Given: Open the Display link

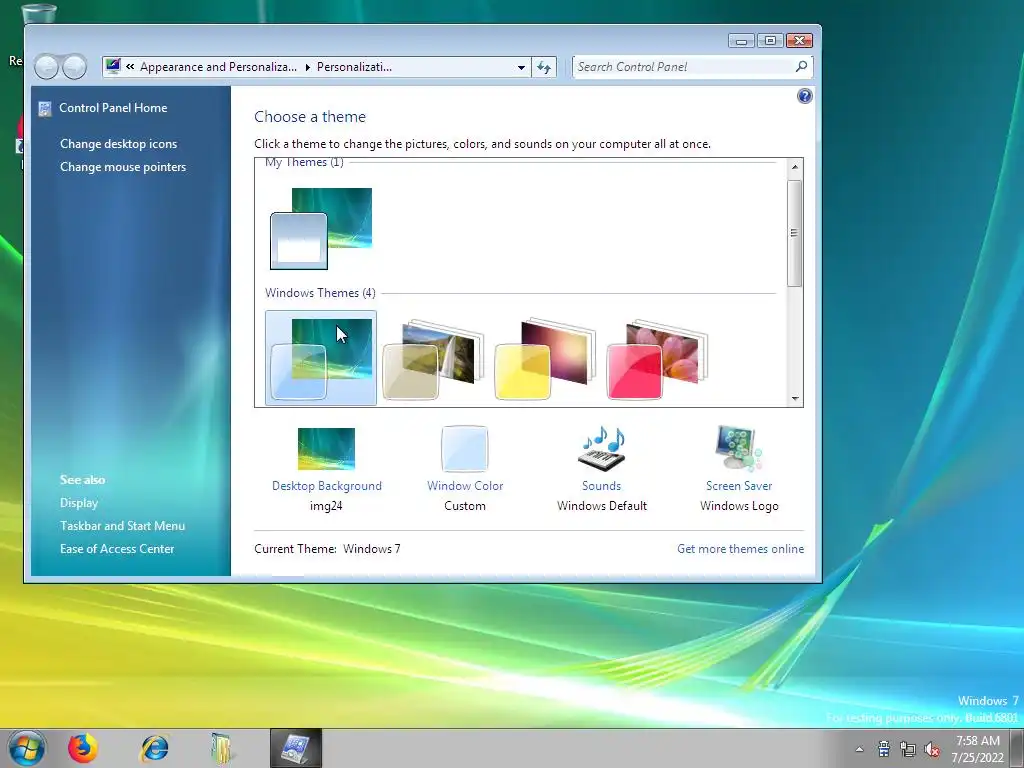Looking at the screenshot, I should (x=79, y=503).
